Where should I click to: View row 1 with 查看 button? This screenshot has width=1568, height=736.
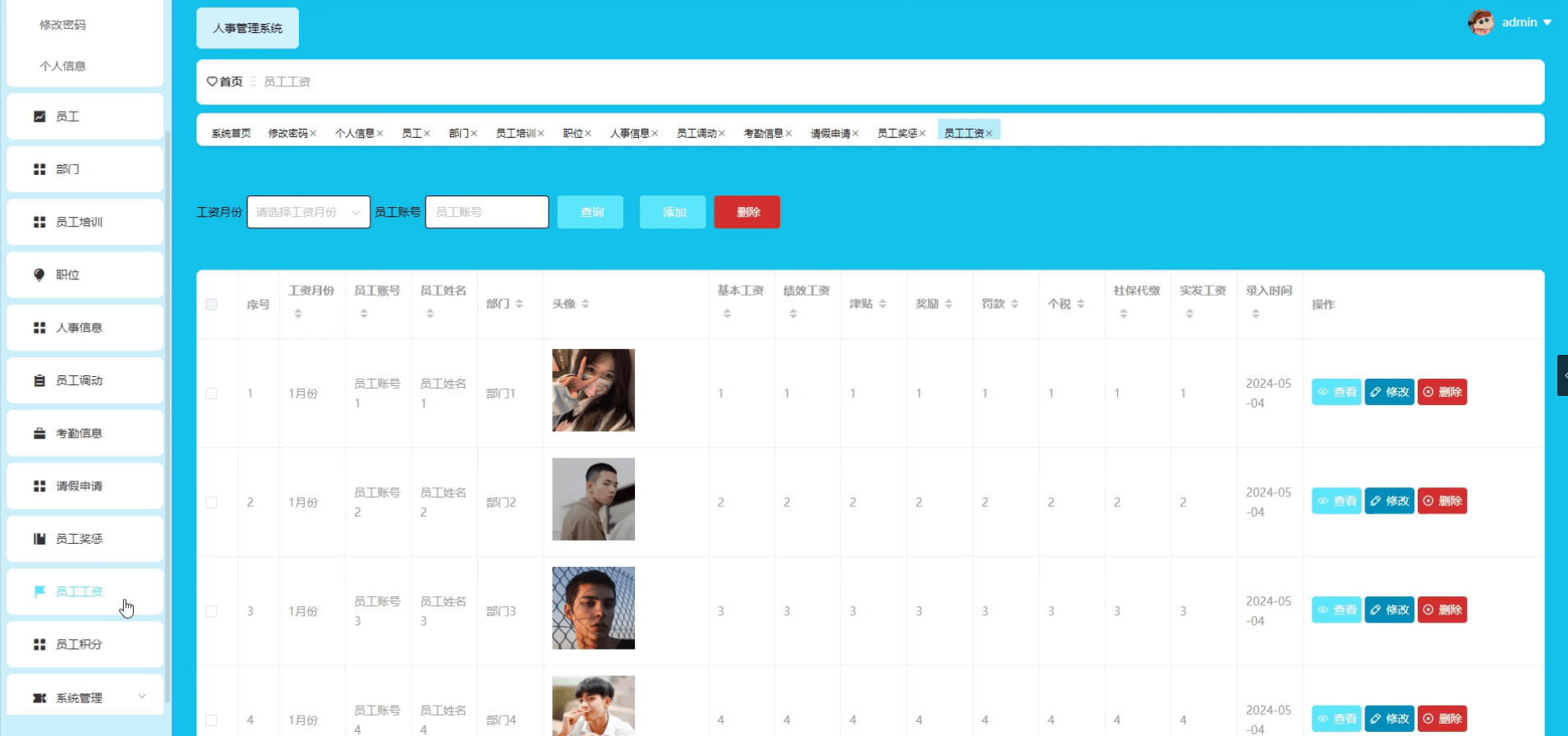(x=1336, y=392)
